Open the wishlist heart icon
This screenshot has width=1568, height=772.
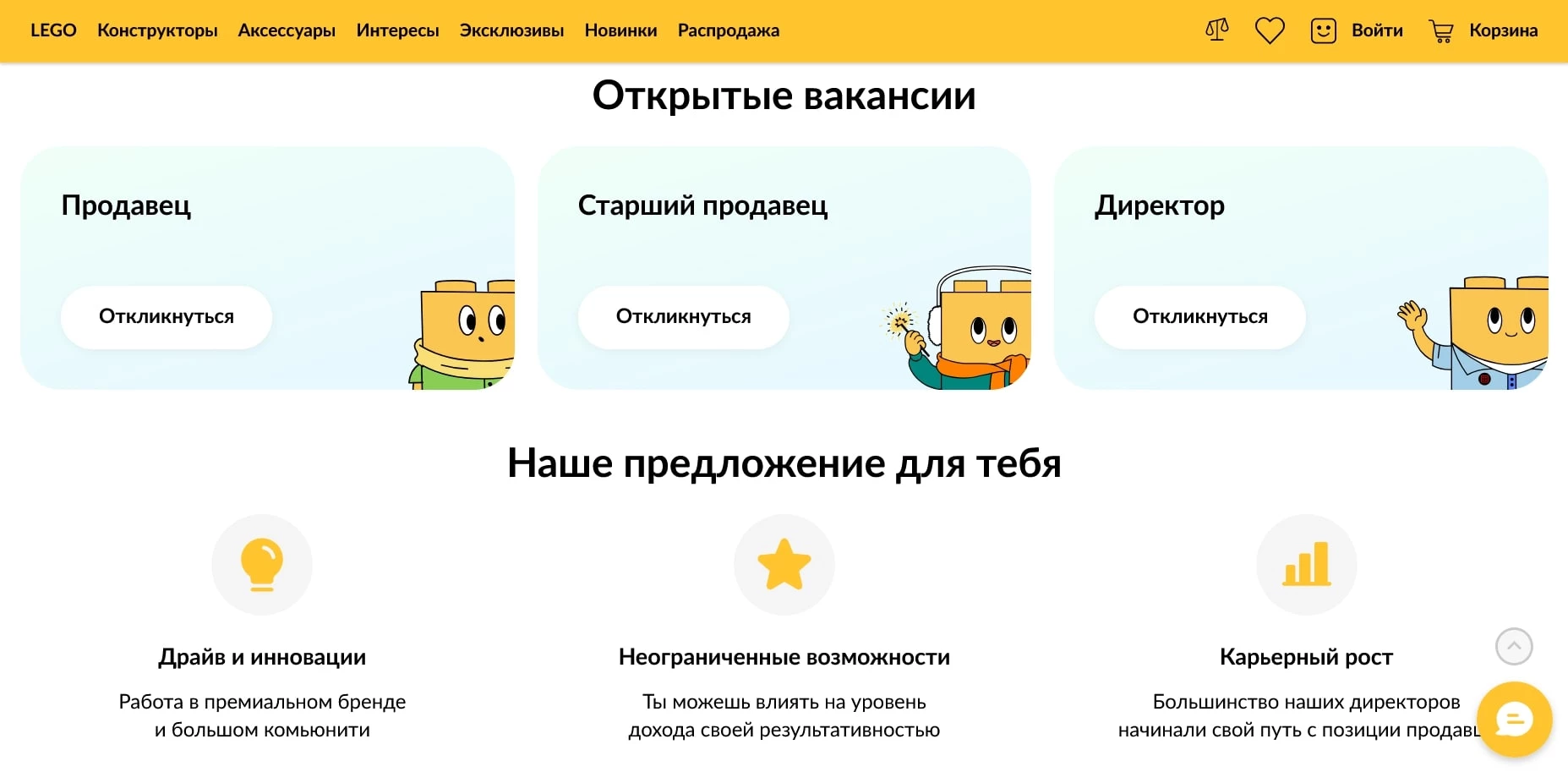pyautogui.click(x=1269, y=30)
